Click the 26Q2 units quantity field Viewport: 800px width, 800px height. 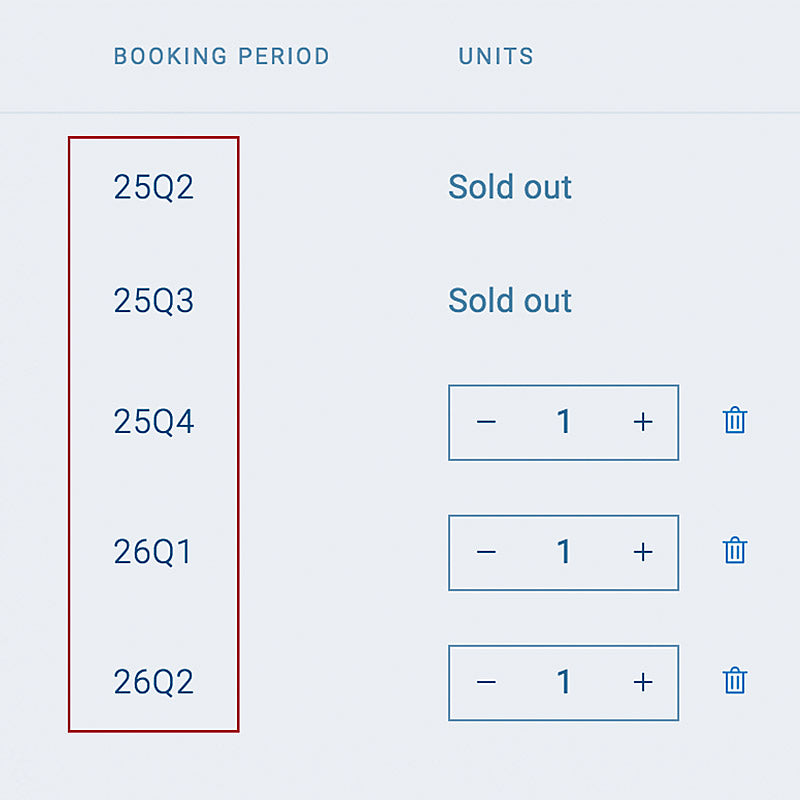pyautogui.click(x=564, y=682)
